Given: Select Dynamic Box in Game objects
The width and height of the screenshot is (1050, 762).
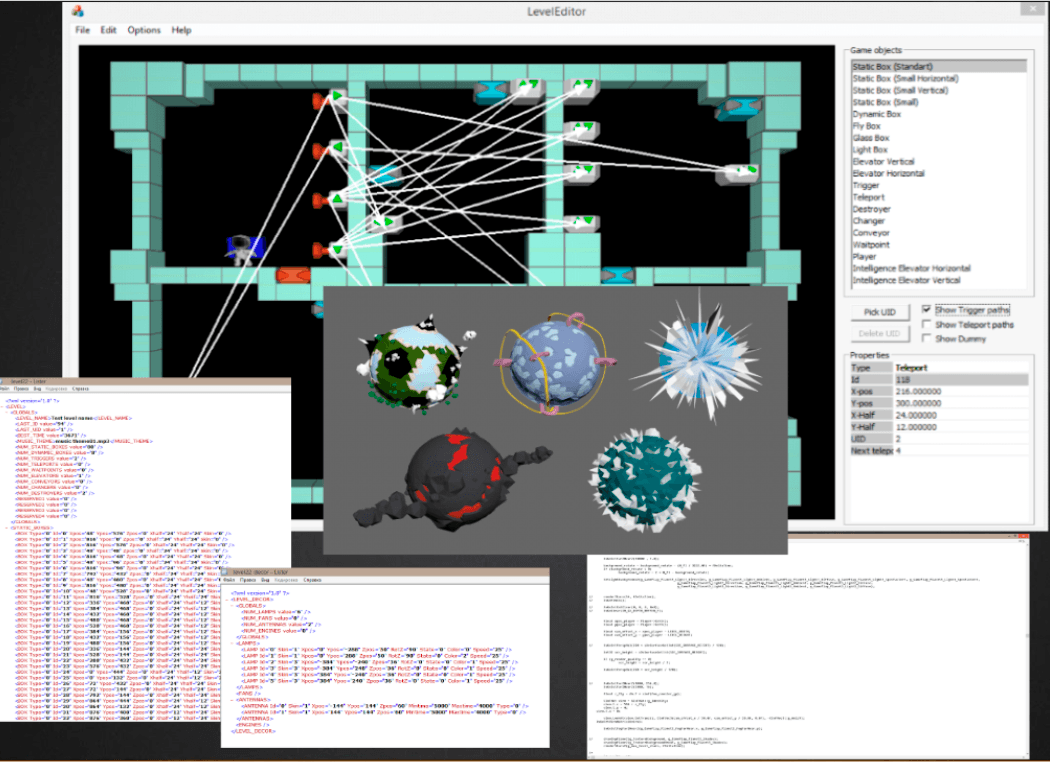Looking at the screenshot, I should [939, 114].
